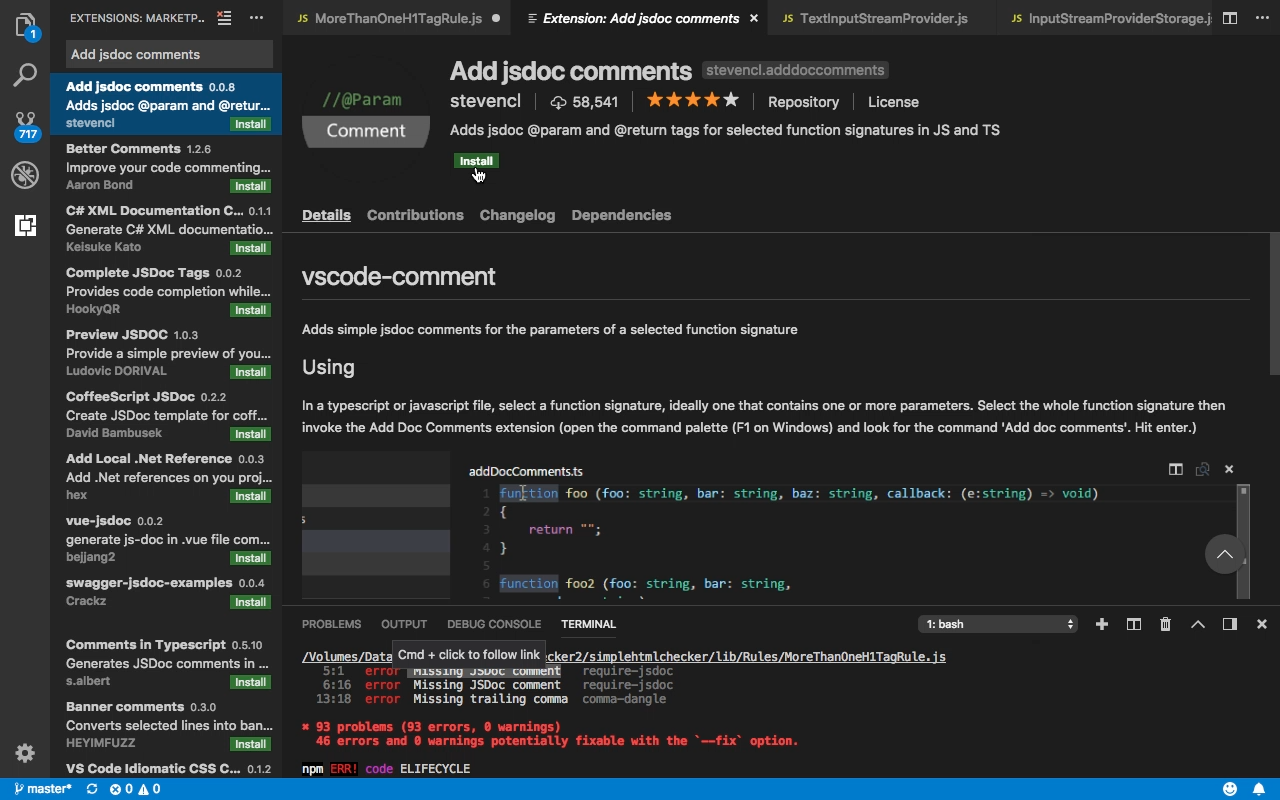
Task: Open the Details tab
Action: coord(326,215)
